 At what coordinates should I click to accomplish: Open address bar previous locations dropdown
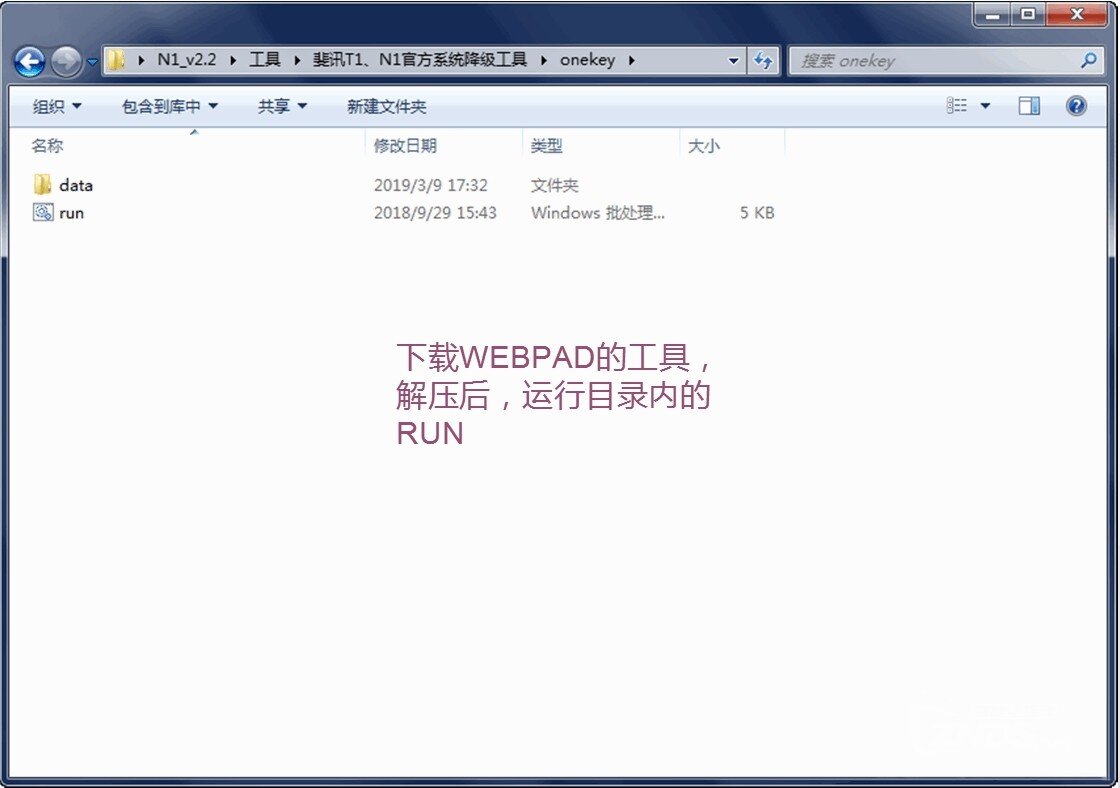(733, 61)
